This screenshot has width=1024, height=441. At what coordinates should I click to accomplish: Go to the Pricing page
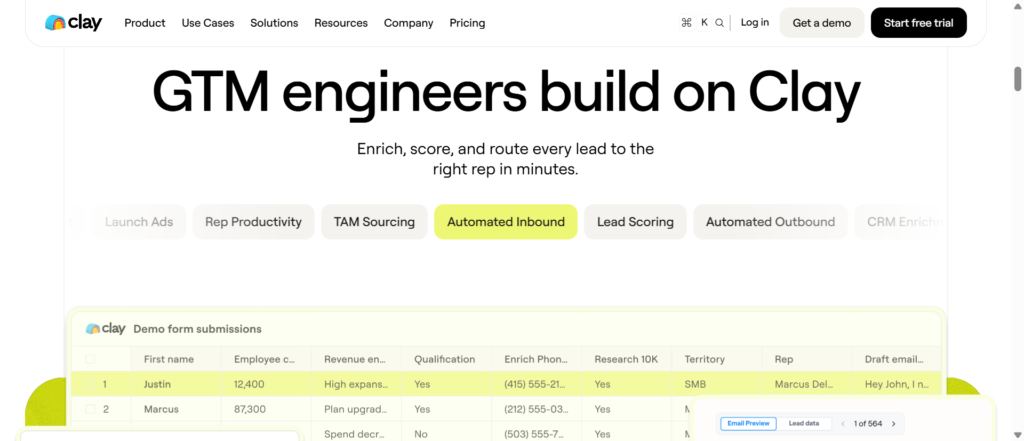[x=468, y=23]
